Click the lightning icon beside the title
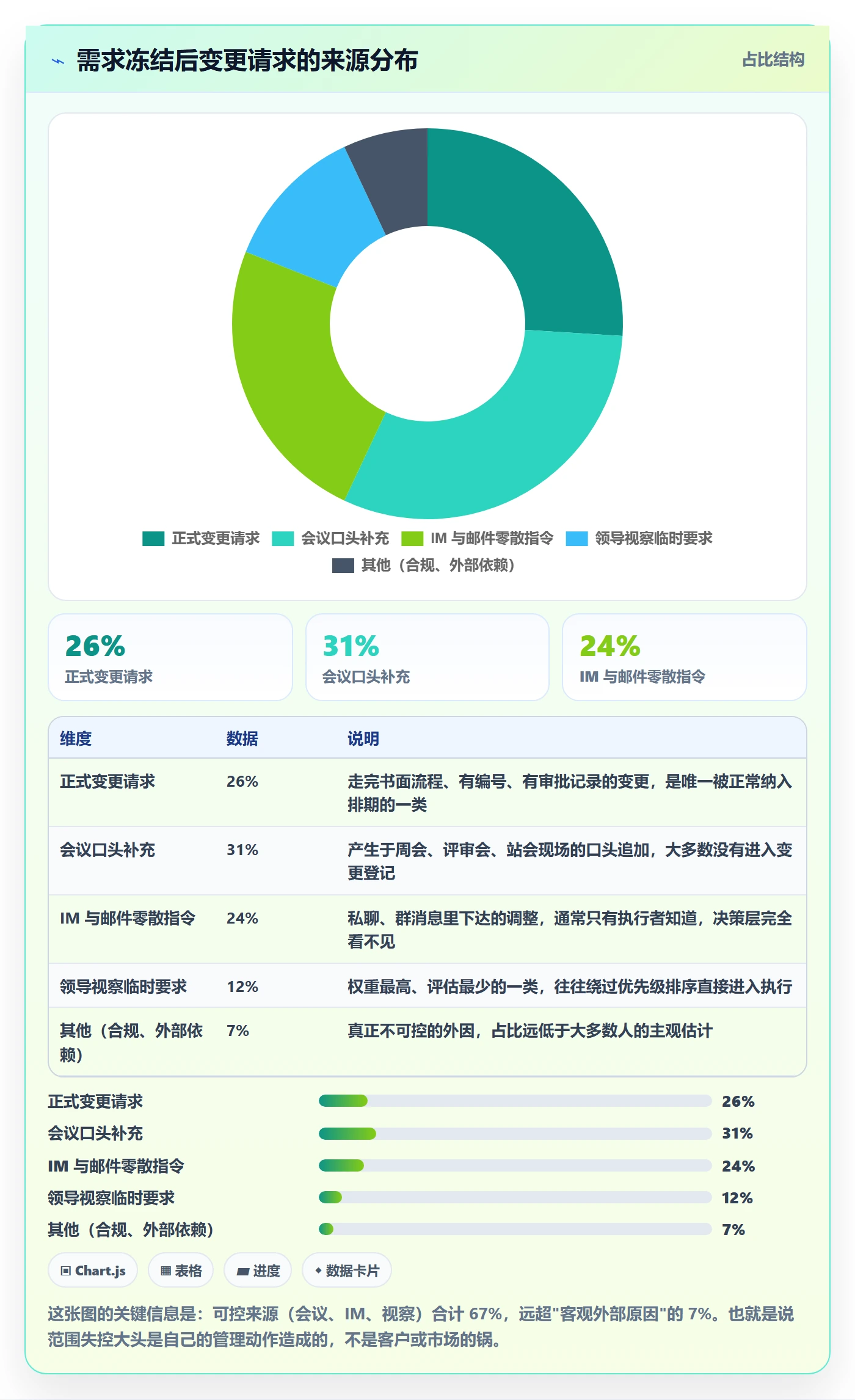 [58, 61]
